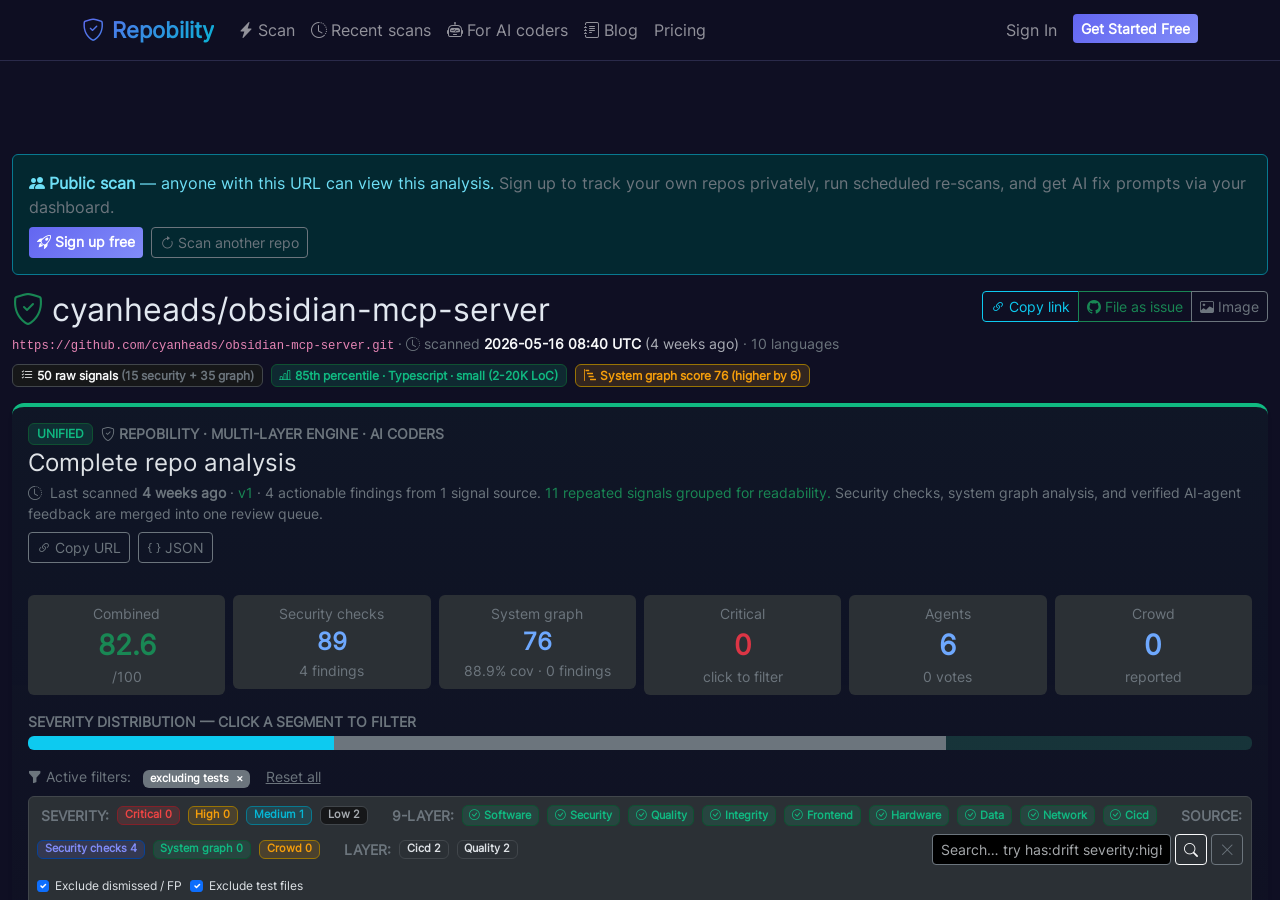This screenshot has height=900, width=1280.
Task: File this analysis as a GitHub issue
Action: pyautogui.click(x=1135, y=307)
